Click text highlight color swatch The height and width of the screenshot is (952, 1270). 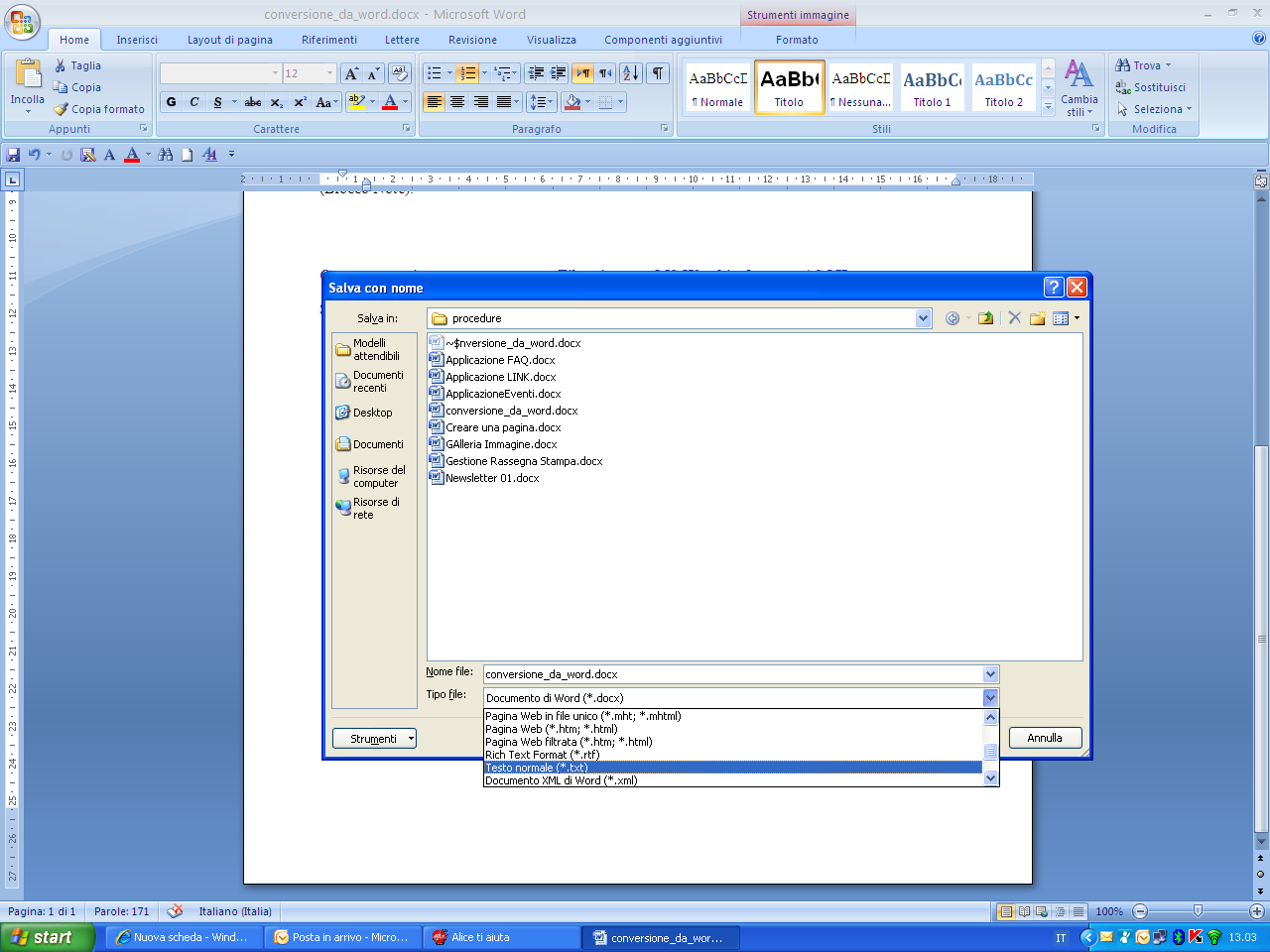pos(356,102)
